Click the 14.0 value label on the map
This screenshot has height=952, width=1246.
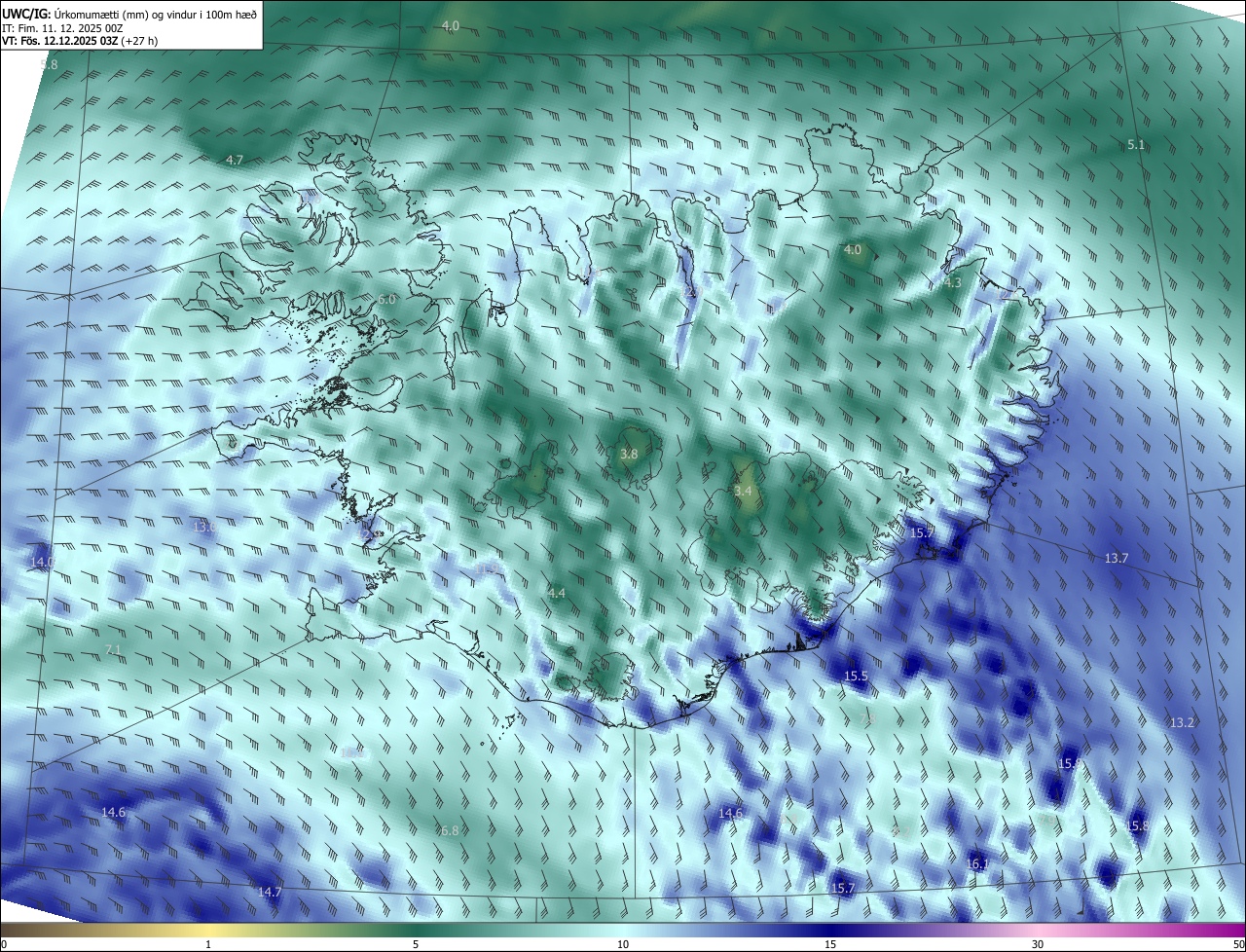point(42,563)
